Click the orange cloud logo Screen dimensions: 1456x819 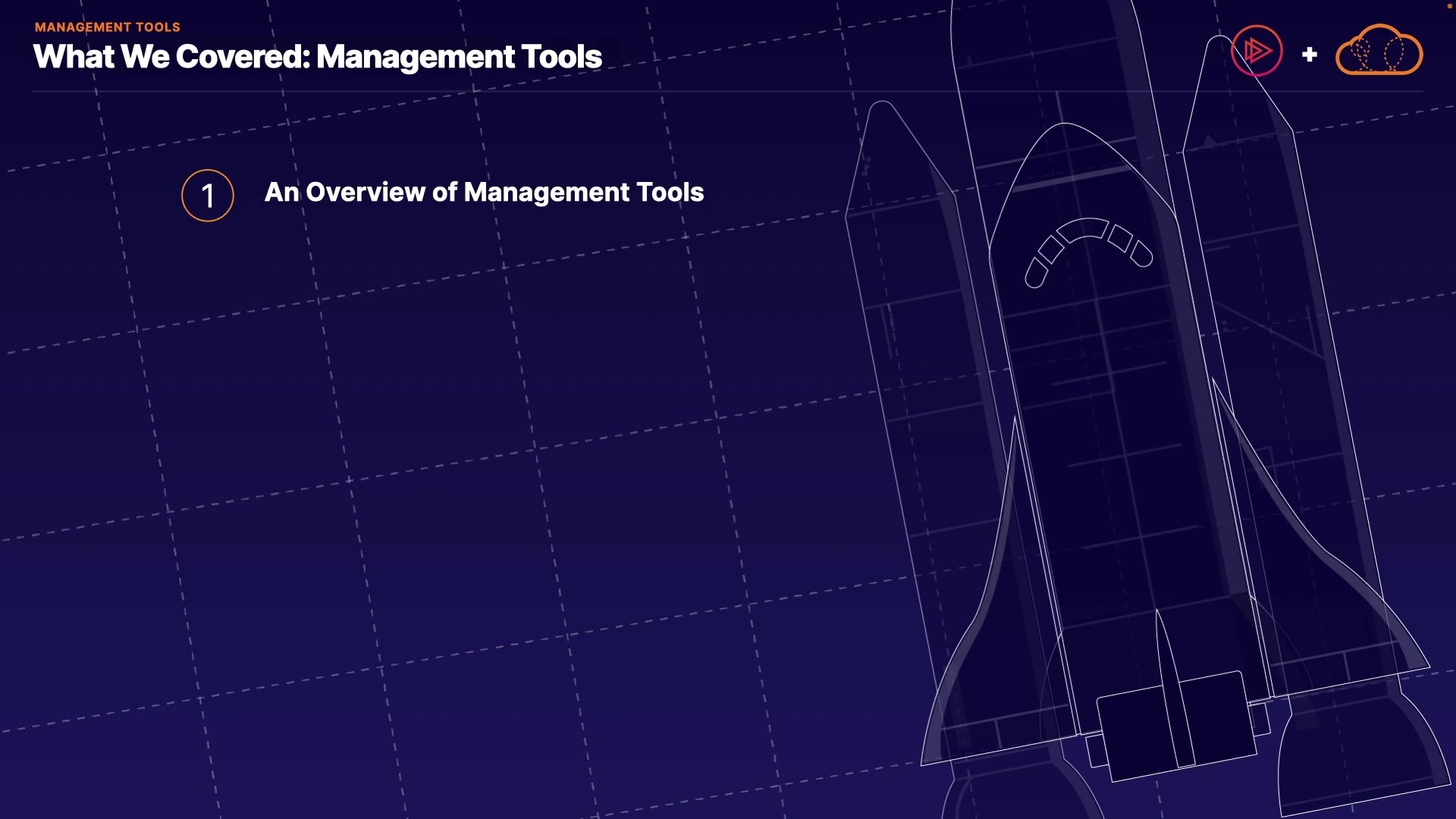tap(1379, 51)
